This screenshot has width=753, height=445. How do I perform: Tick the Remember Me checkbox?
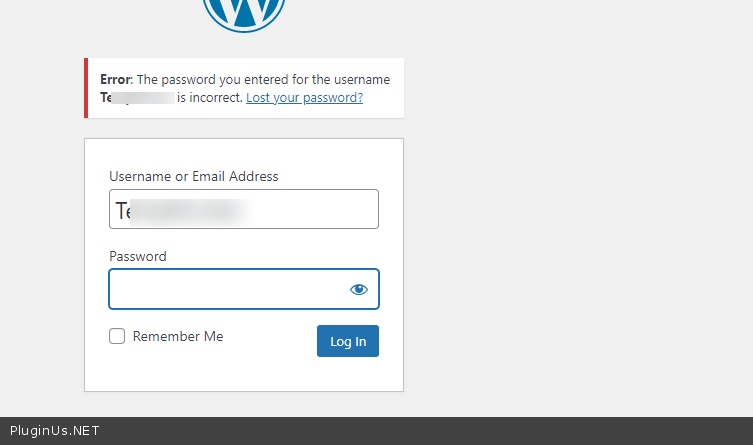117,337
